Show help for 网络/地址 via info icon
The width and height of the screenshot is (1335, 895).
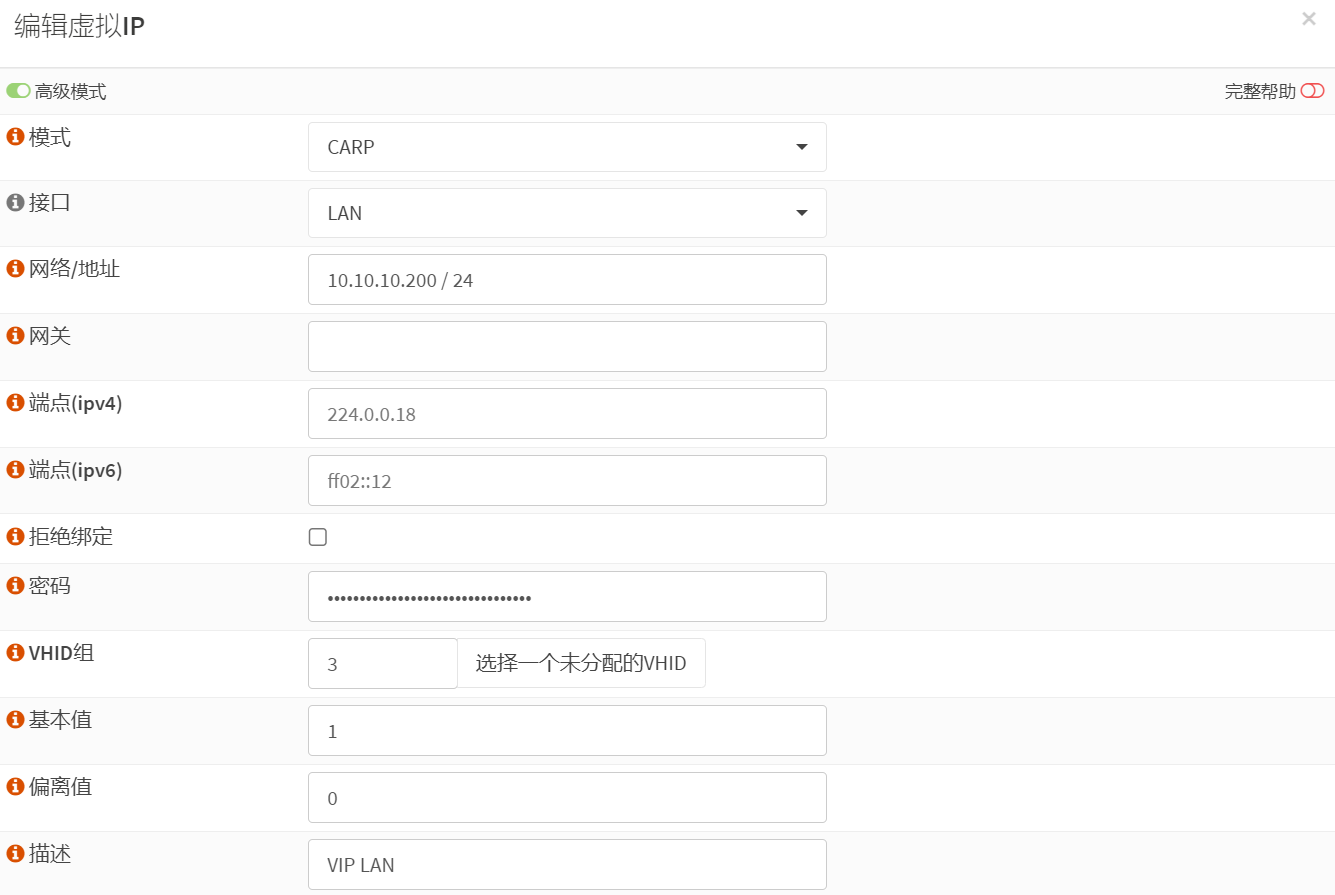pos(15,269)
